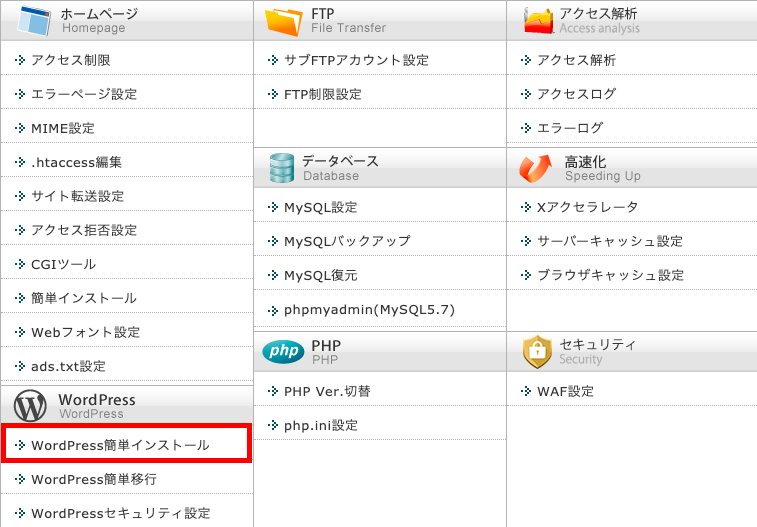Open PHP Ver.切替 settings
Screen dimensions: 757x527
click(327, 391)
